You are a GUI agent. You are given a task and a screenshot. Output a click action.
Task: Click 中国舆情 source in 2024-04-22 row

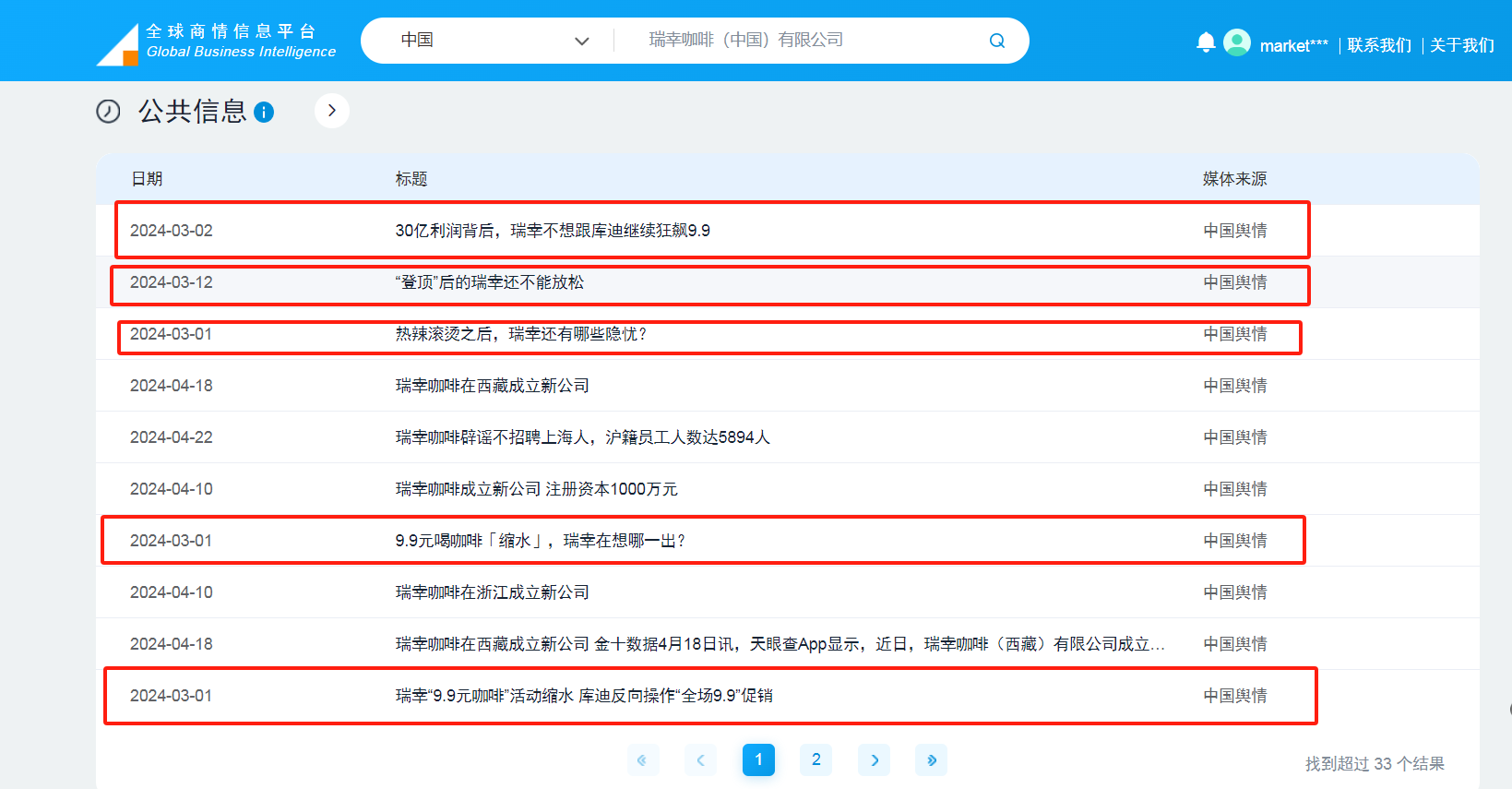point(1235,437)
